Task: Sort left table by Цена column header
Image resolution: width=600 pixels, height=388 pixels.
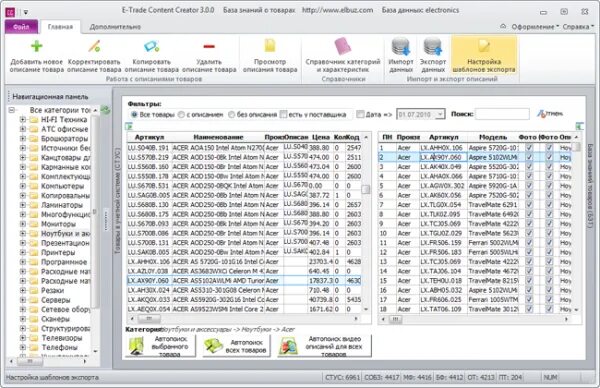Action: click(x=321, y=137)
